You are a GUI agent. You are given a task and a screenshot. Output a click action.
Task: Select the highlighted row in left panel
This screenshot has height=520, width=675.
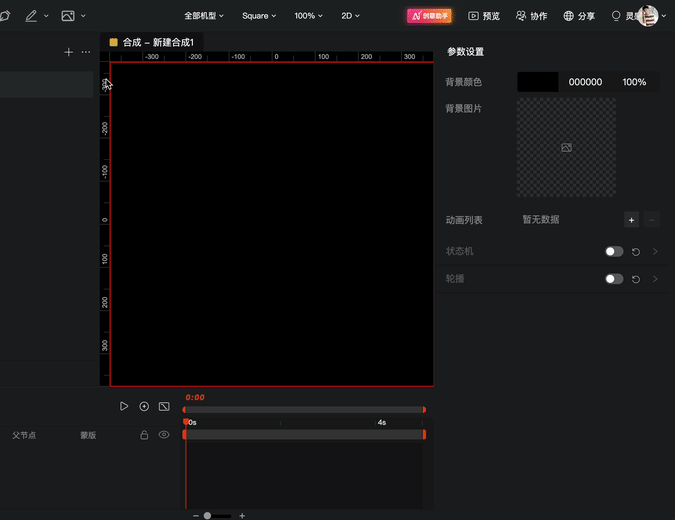point(46,84)
